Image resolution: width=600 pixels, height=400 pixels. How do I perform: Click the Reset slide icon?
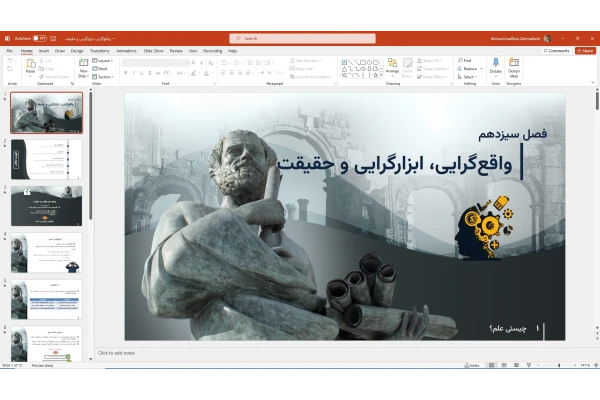[101, 68]
